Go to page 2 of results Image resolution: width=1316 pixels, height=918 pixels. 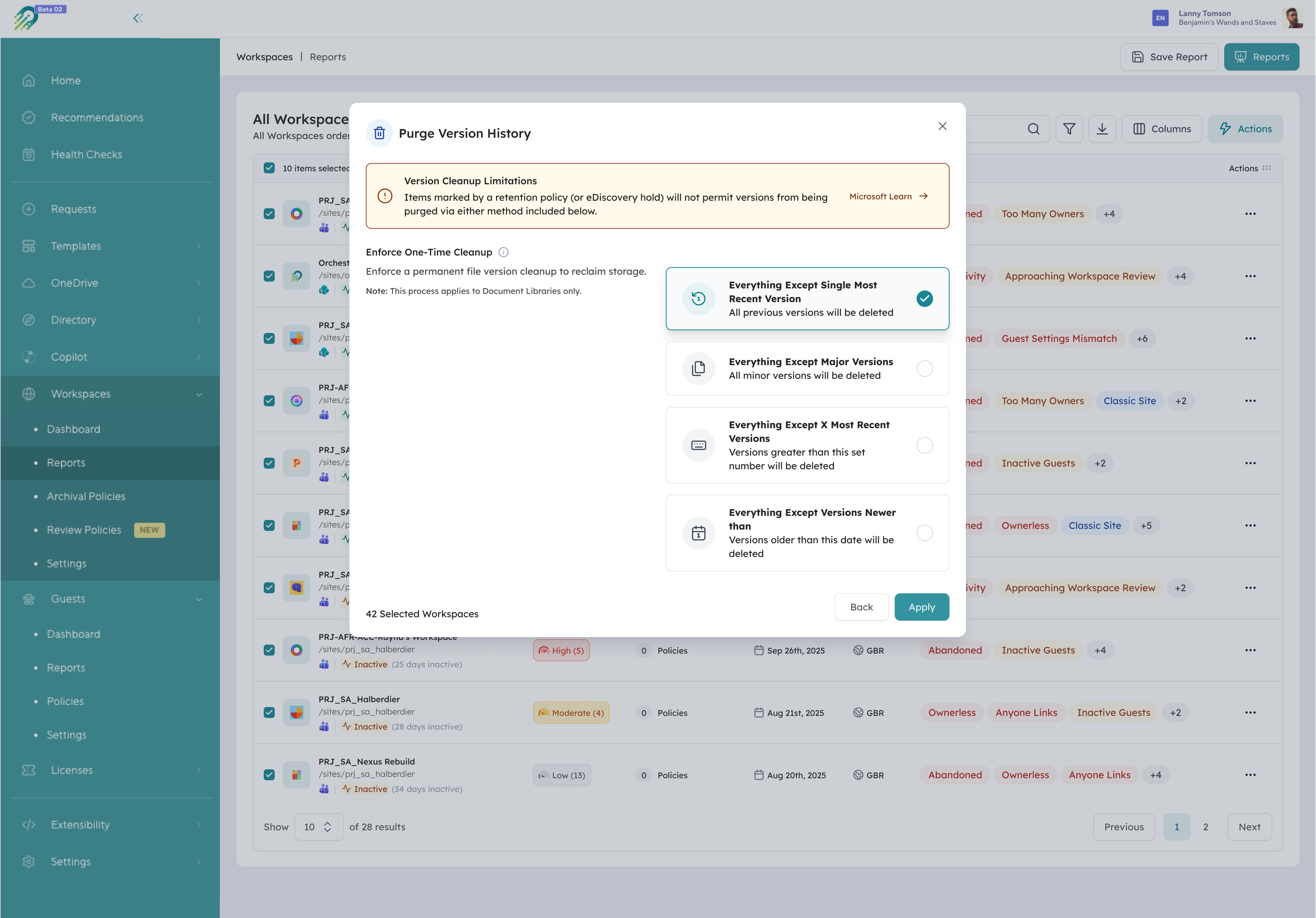[x=1205, y=827]
